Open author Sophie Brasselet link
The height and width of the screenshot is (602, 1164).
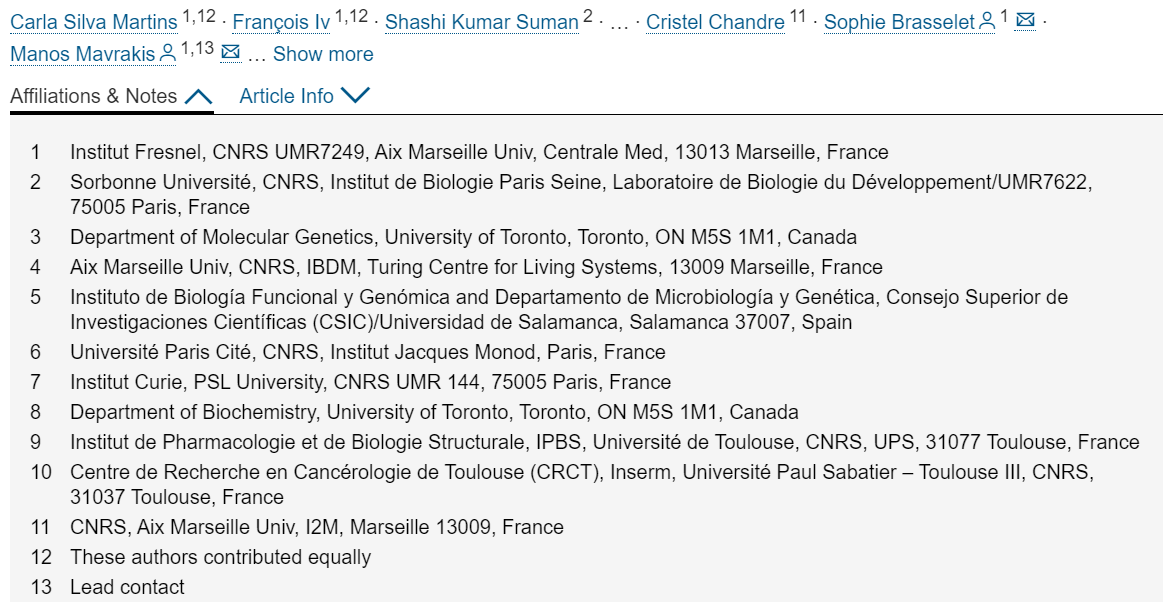coord(900,22)
